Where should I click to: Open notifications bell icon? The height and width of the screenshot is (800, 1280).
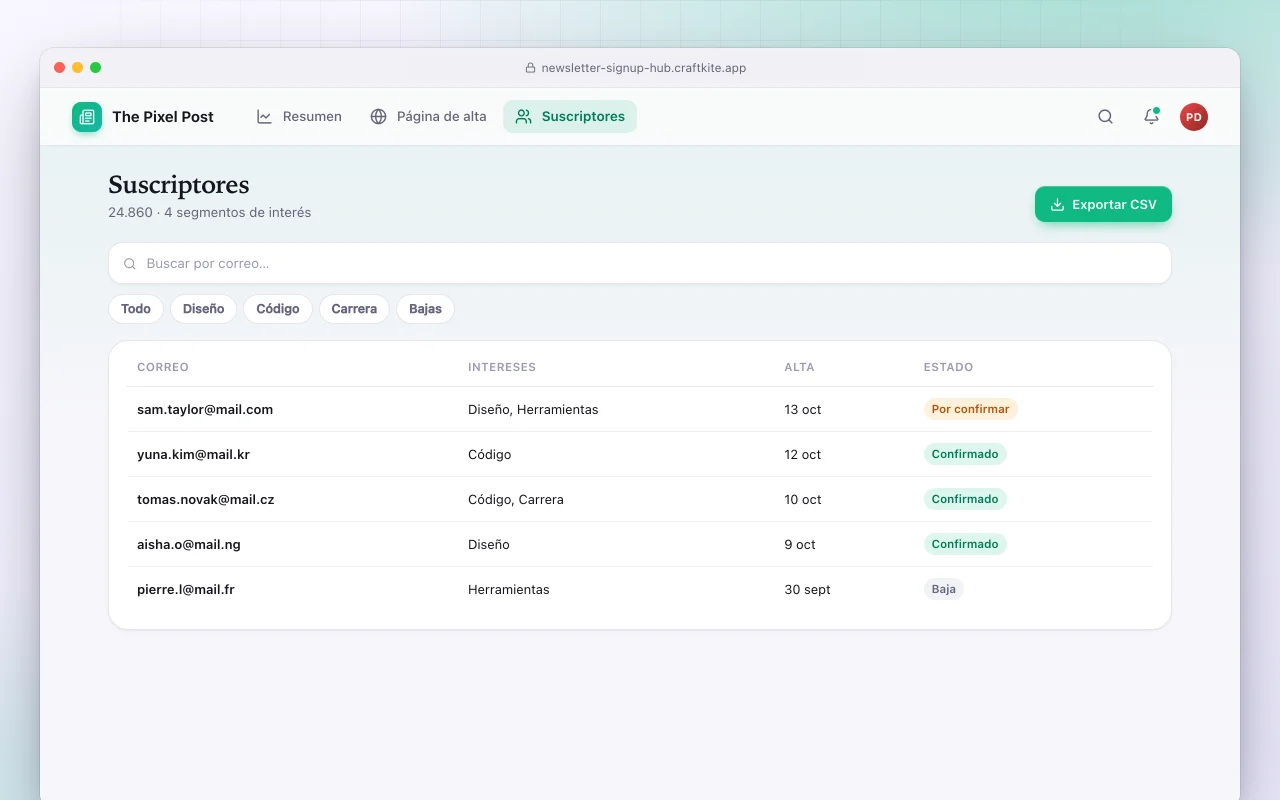(x=1151, y=117)
